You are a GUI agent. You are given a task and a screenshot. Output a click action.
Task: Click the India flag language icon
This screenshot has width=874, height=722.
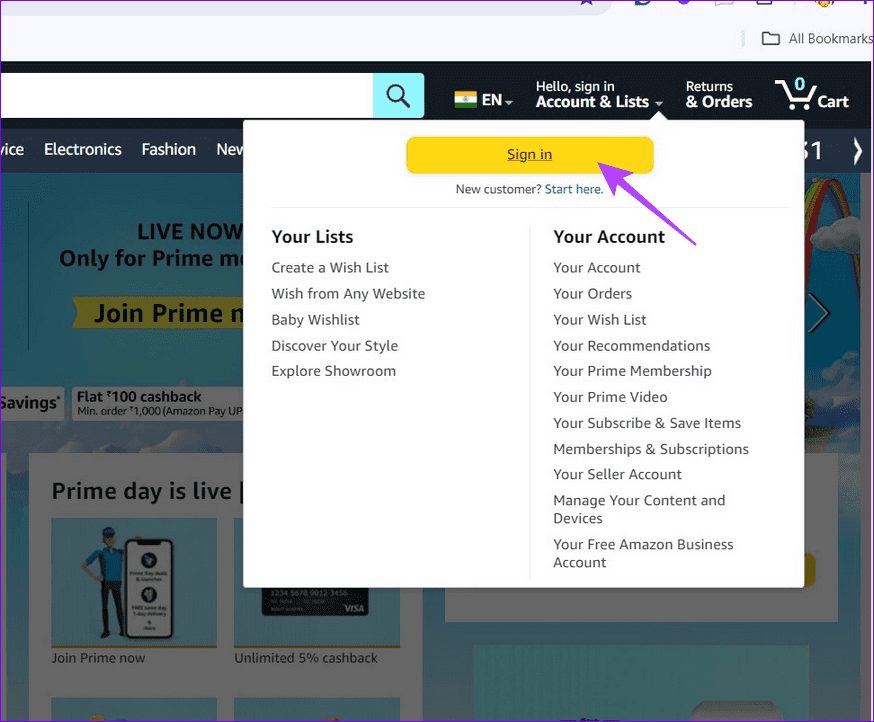(x=465, y=99)
